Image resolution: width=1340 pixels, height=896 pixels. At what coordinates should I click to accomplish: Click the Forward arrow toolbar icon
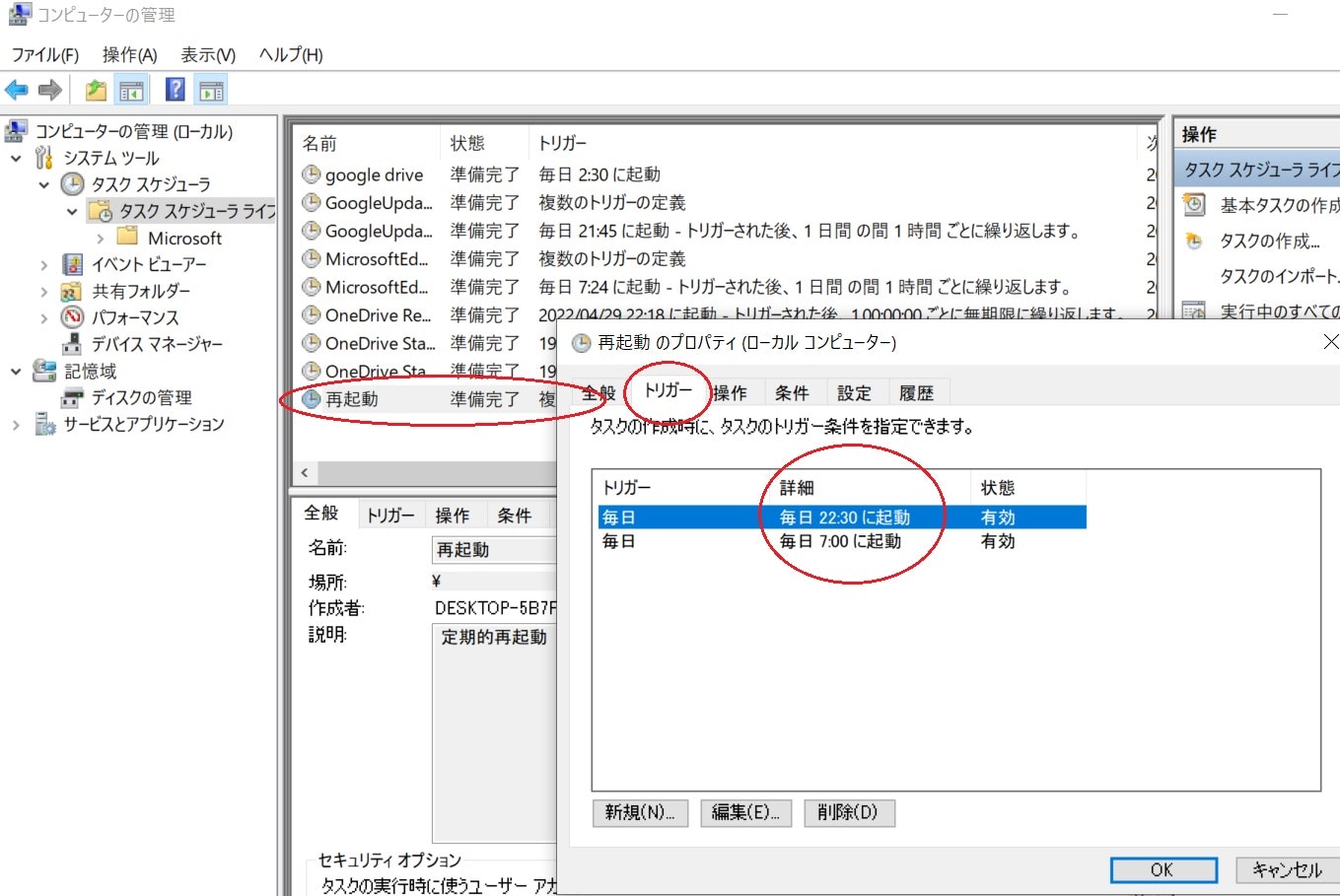pyautogui.click(x=49, y=91)
